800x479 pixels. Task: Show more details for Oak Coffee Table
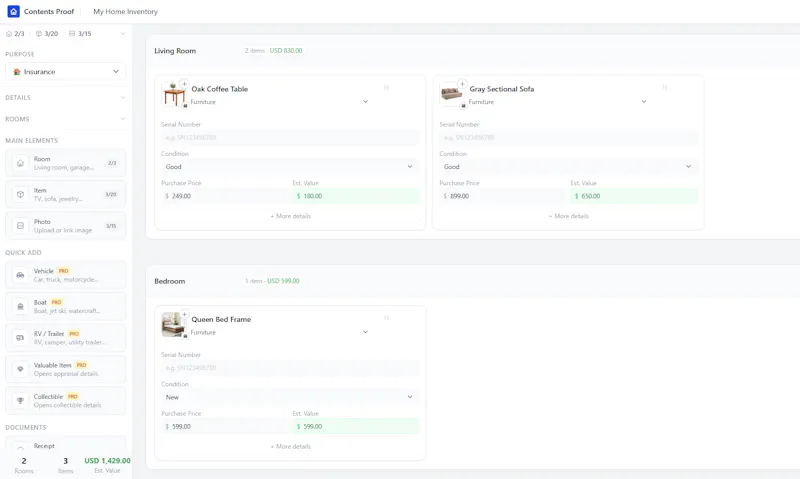[290, 216]
